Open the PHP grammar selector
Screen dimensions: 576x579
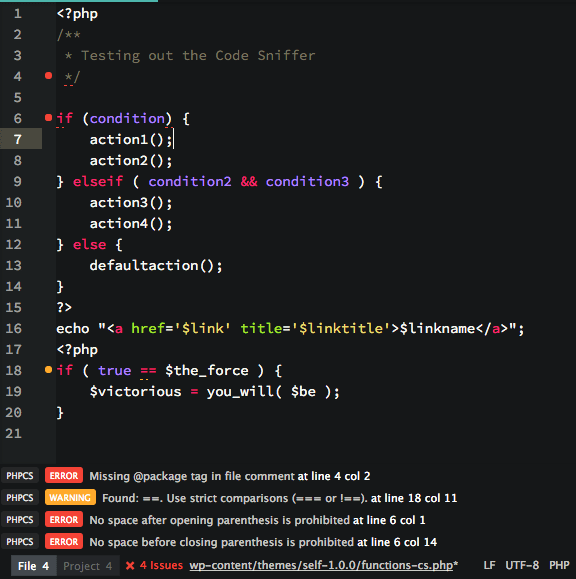(x=559, y=565)
